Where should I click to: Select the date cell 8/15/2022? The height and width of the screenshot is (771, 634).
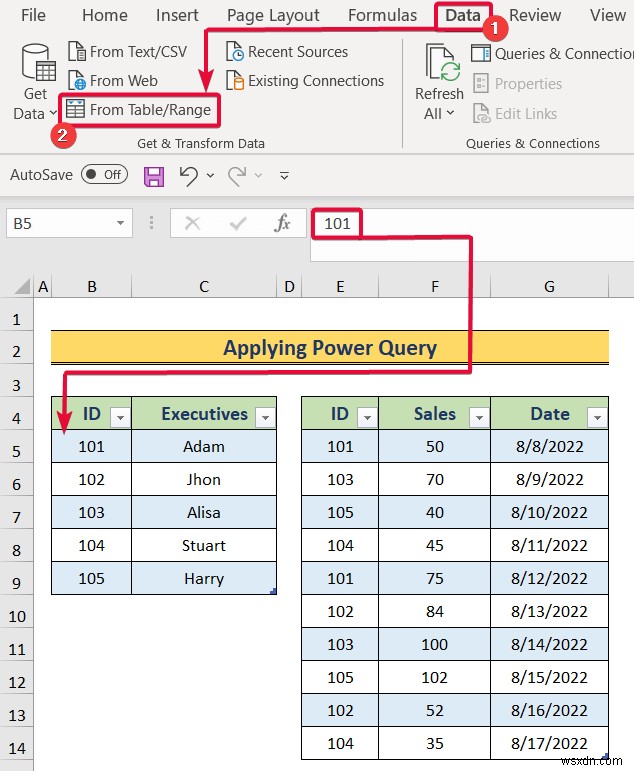pyautogui.click(x=549, y=677)
